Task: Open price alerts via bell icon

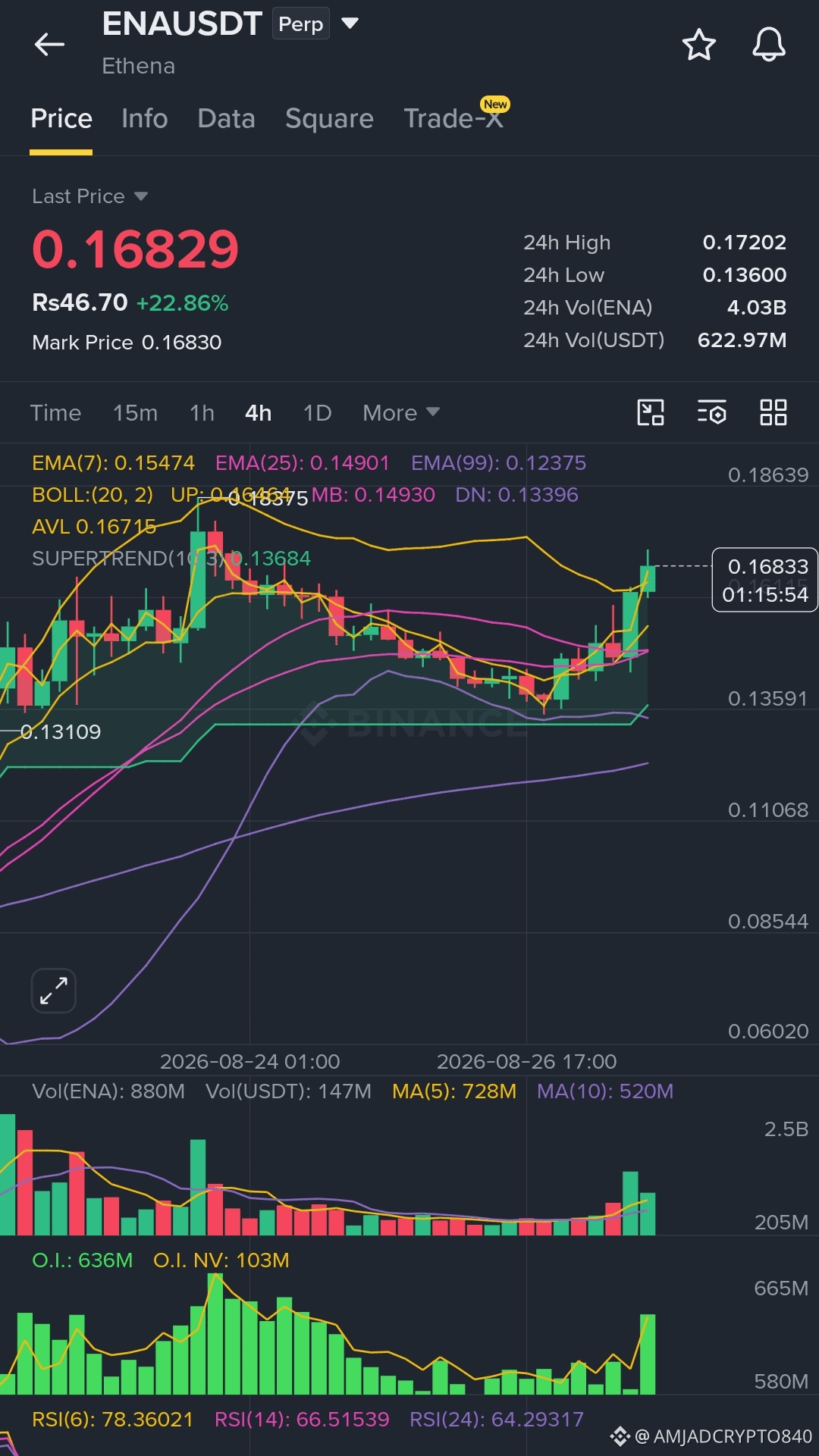Action: coord(768,45)
